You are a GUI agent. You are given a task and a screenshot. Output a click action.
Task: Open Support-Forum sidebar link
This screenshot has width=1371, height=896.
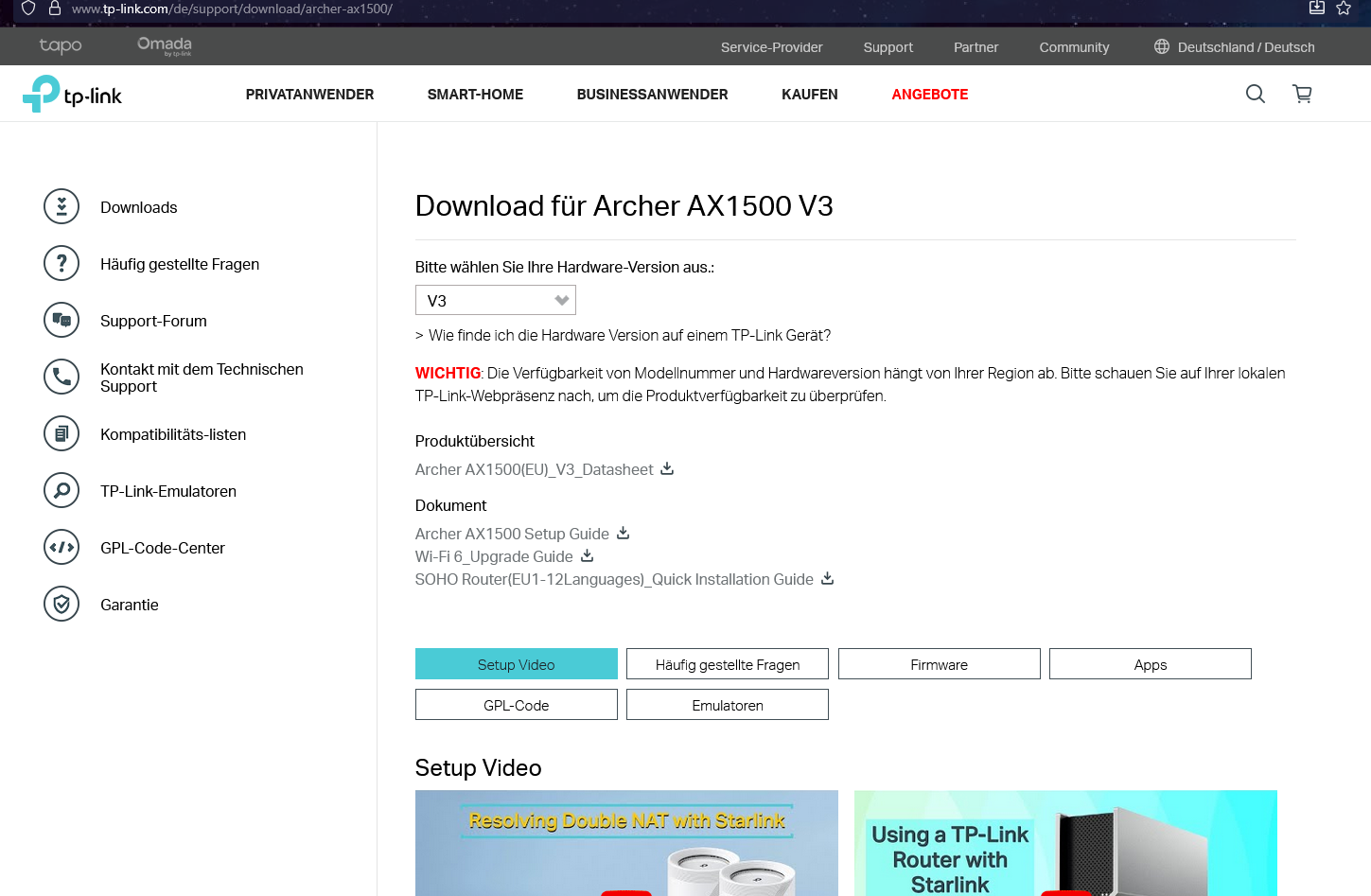coord(153,321)
